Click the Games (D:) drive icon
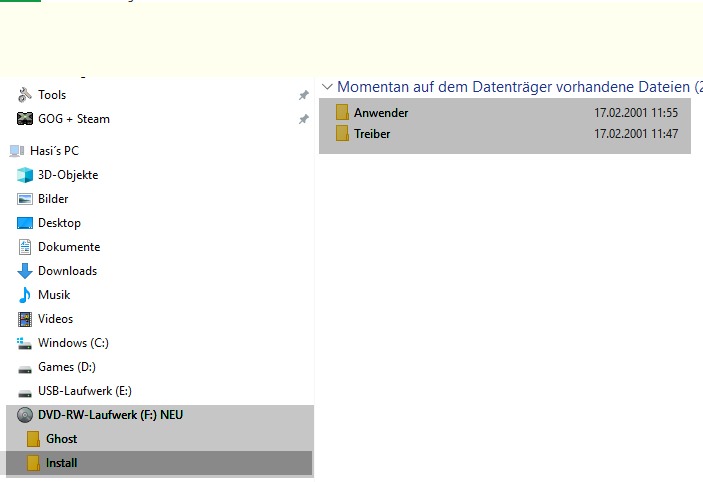703x482 pixels. point(25,369)
